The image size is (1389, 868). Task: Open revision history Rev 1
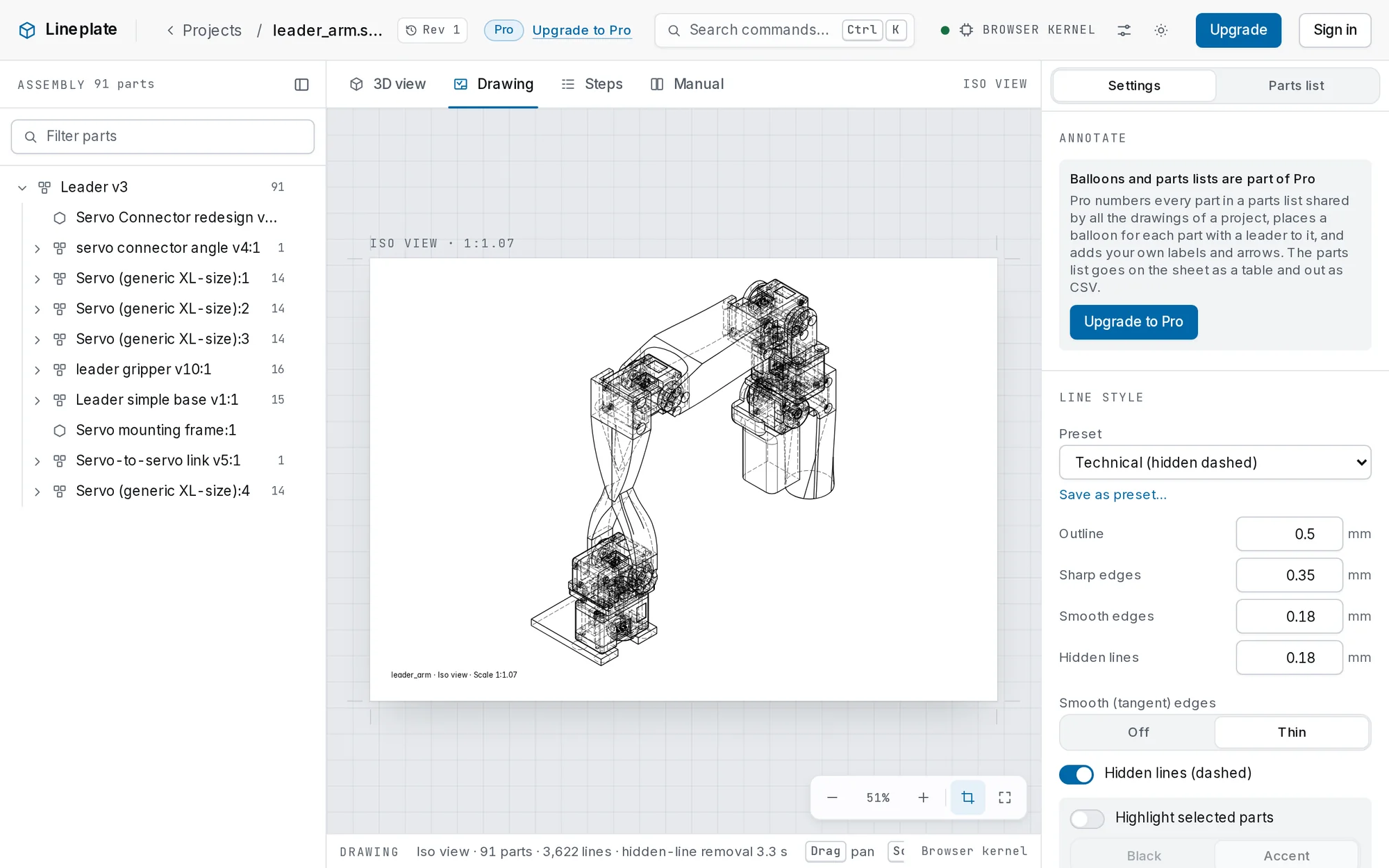(433, 30)
